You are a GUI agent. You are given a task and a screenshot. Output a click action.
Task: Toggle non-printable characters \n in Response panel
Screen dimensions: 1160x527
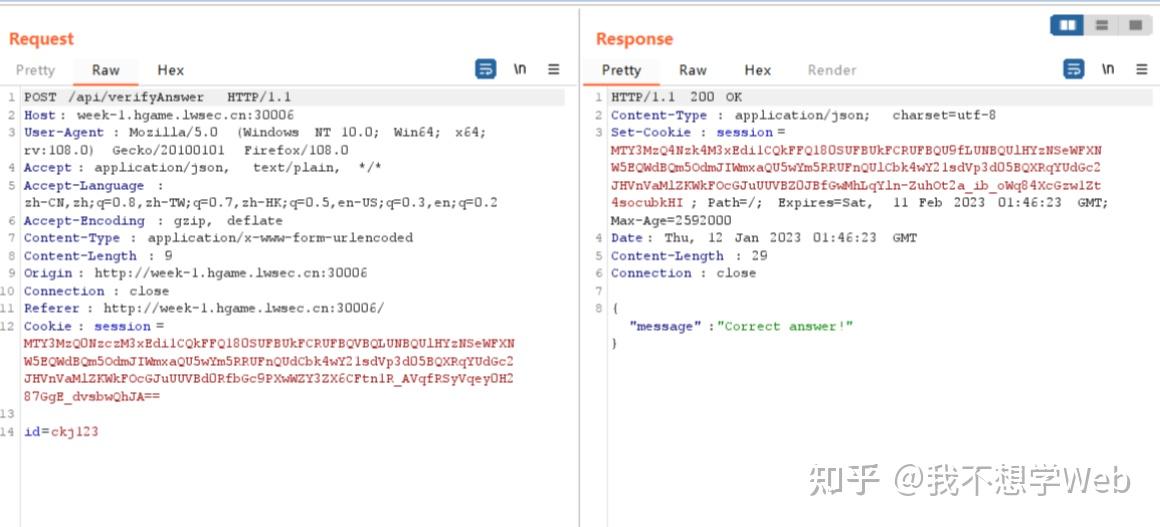coord(1107,69)
